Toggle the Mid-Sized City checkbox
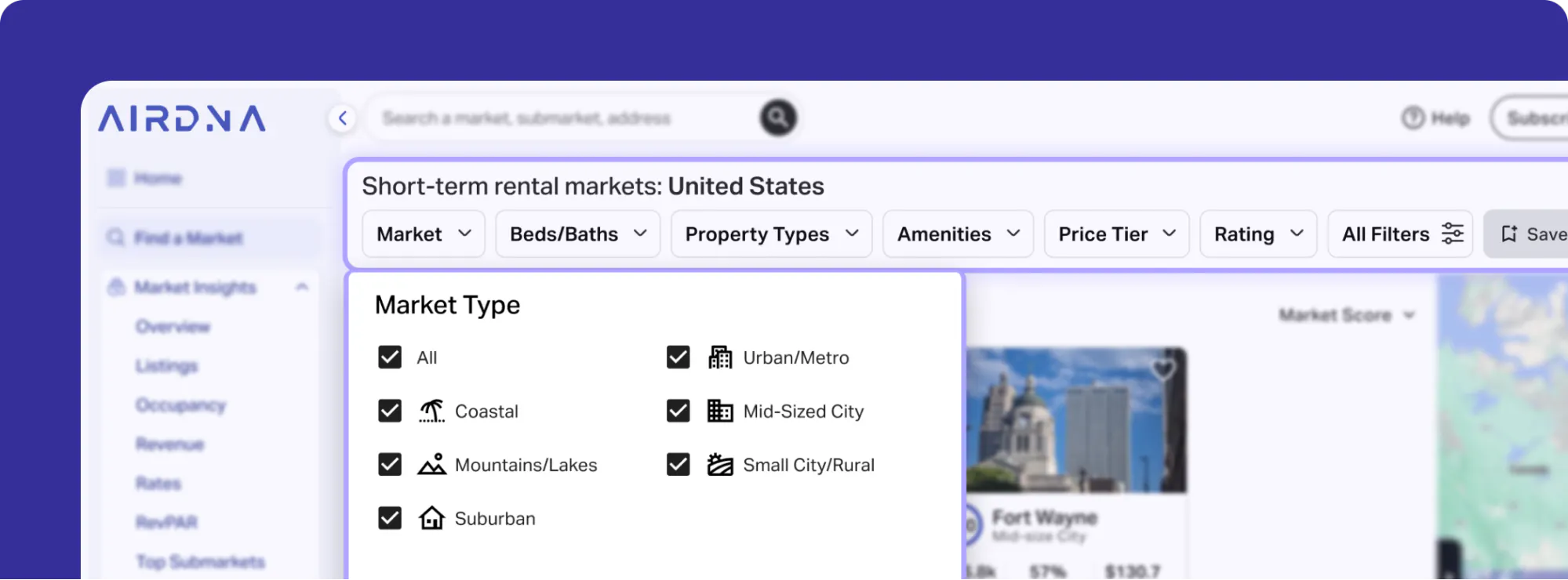1568x580 pixels. (678, 411)
